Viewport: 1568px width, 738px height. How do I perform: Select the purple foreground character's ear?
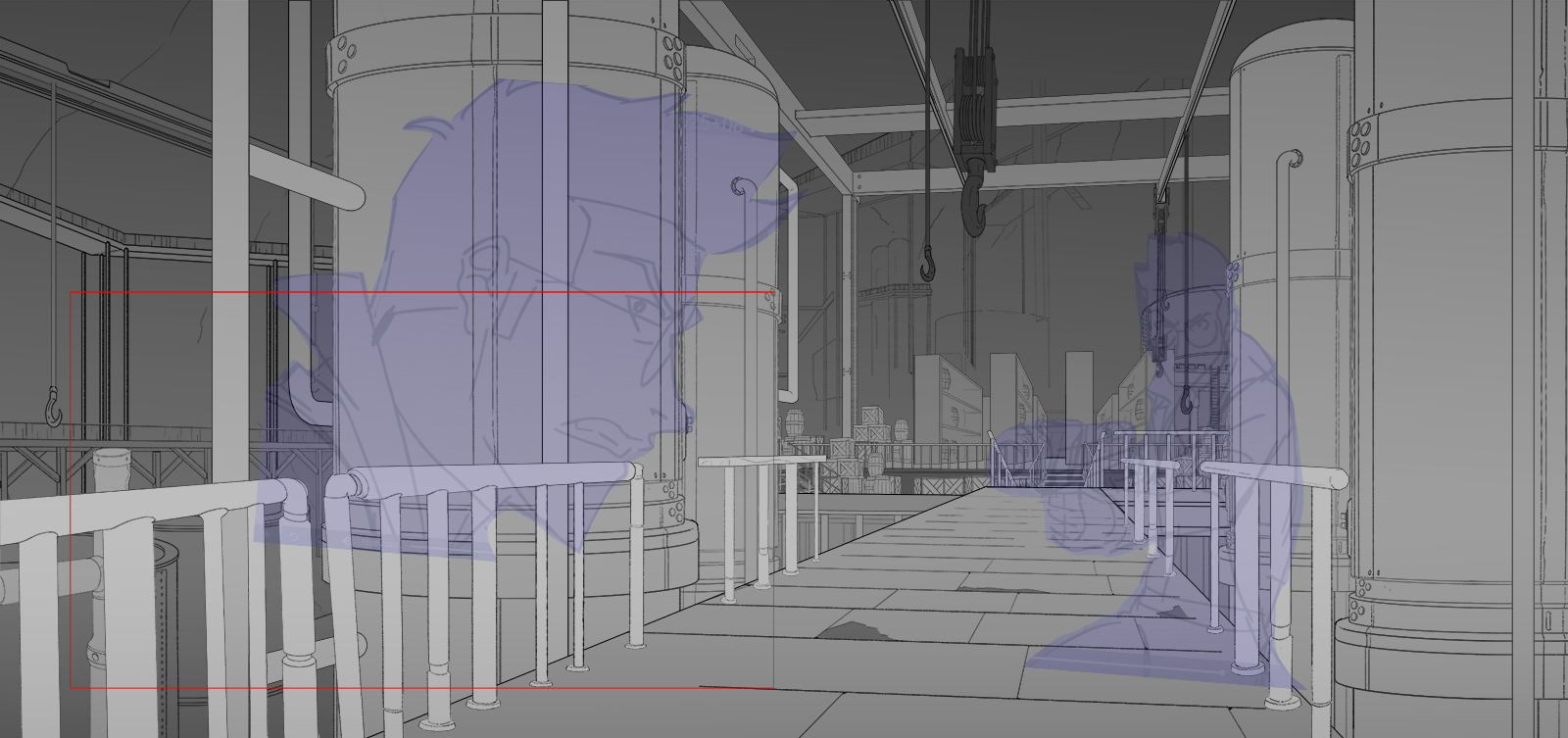[485, 265]
